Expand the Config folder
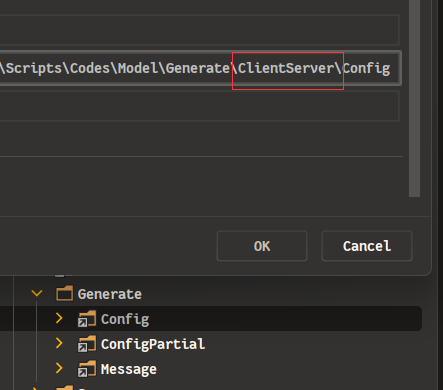 coord(59,318)
